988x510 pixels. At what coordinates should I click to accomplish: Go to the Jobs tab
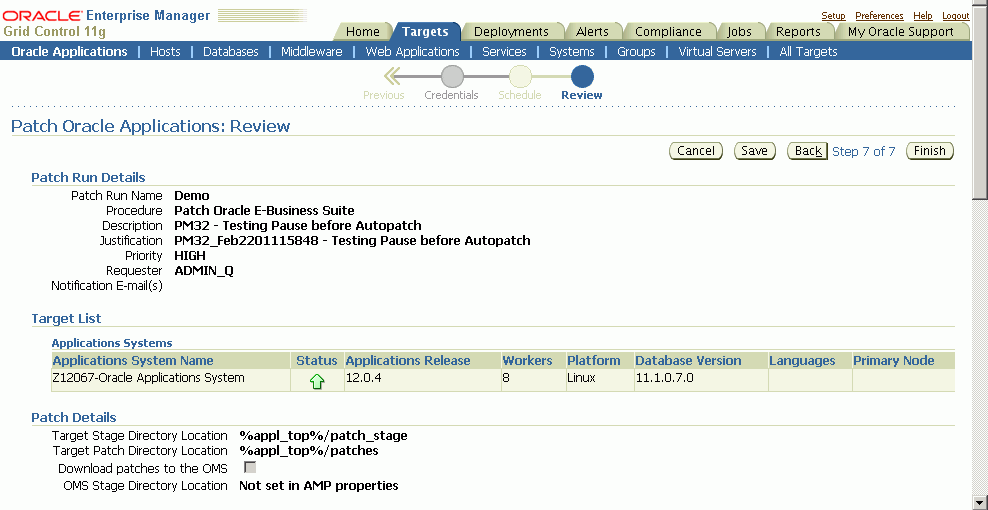coord(739,32)
